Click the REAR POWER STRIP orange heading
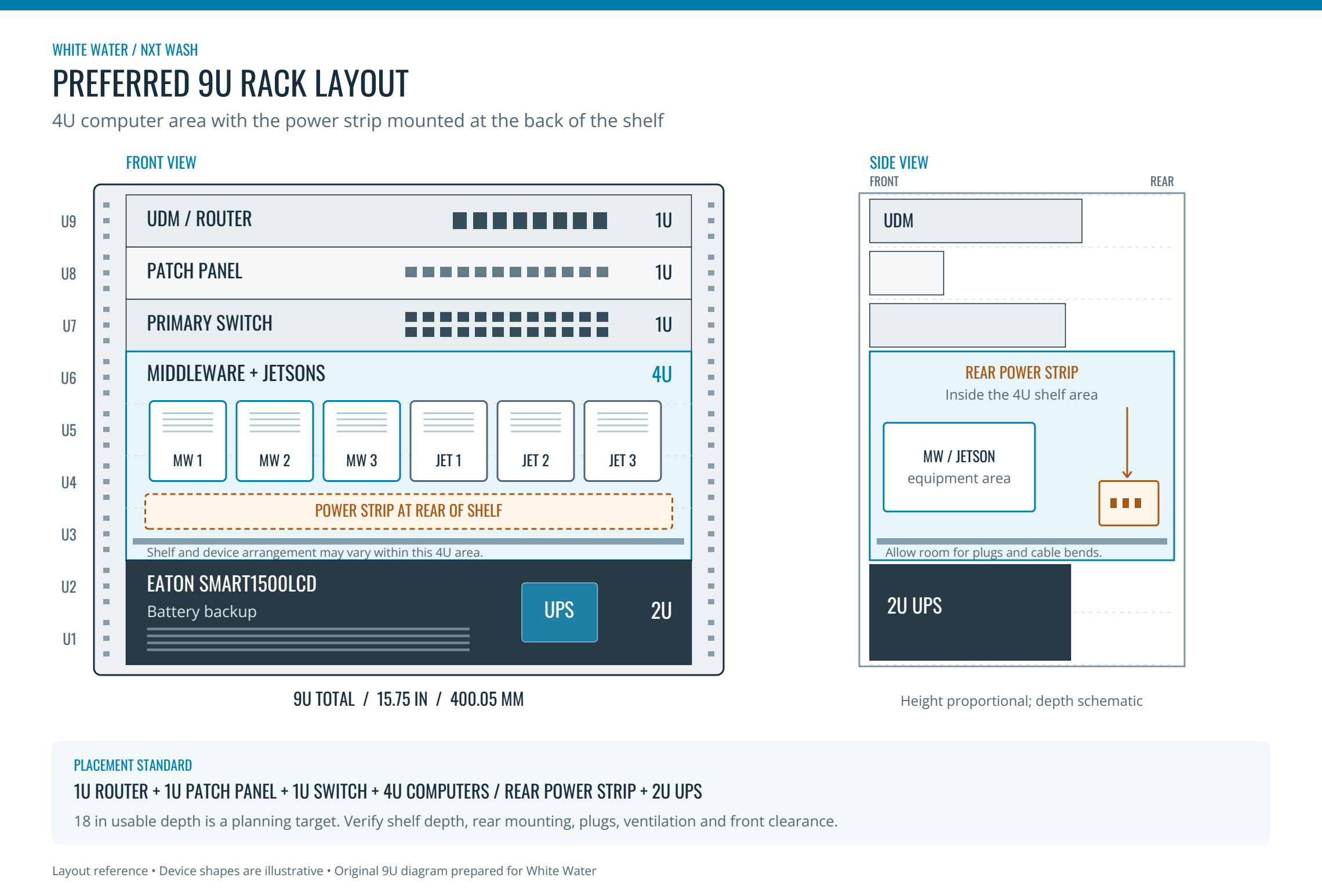 point(1022,372)
